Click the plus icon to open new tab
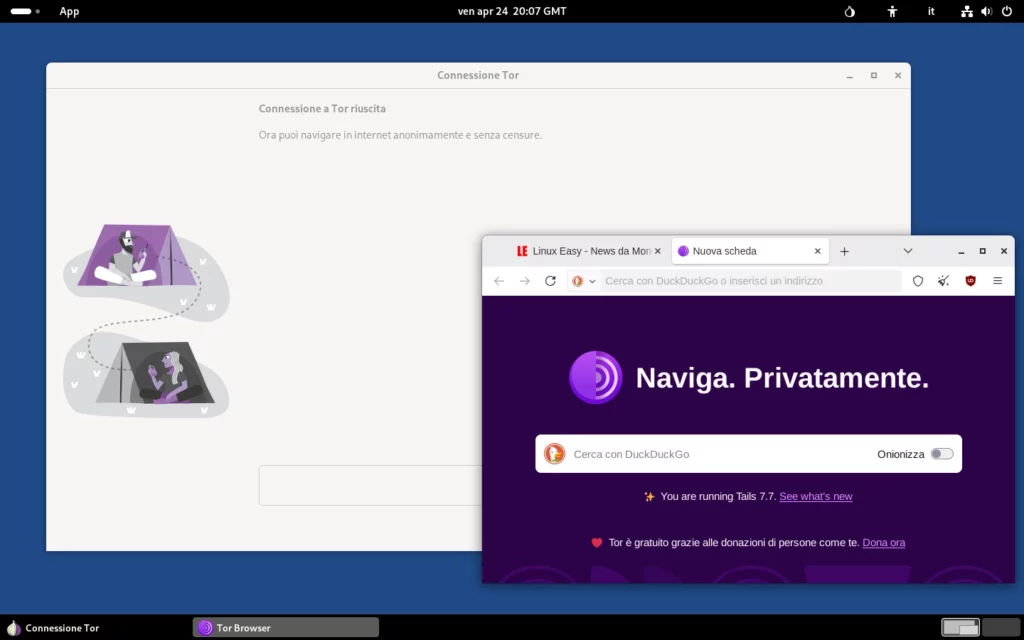The height and width of the screenshot is (640, 1024). click(x=844, y=251)
